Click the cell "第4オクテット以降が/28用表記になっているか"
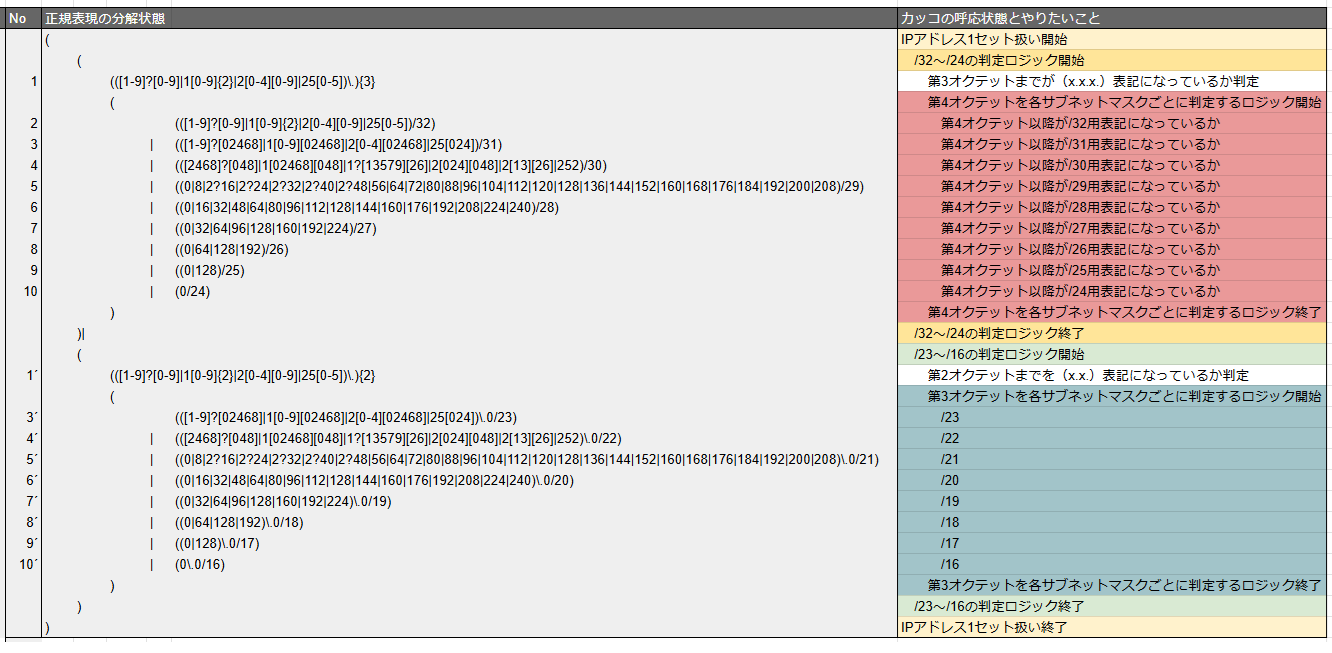 click(x=1113, y=208)
